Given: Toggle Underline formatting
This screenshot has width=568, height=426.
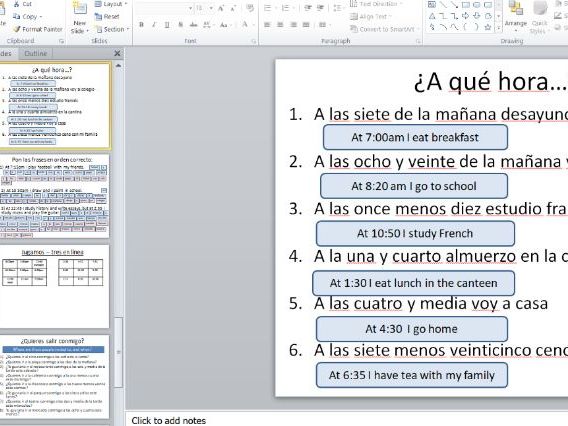Looking at the screenshot, I should pyautogui.click(x=167, y=25).
